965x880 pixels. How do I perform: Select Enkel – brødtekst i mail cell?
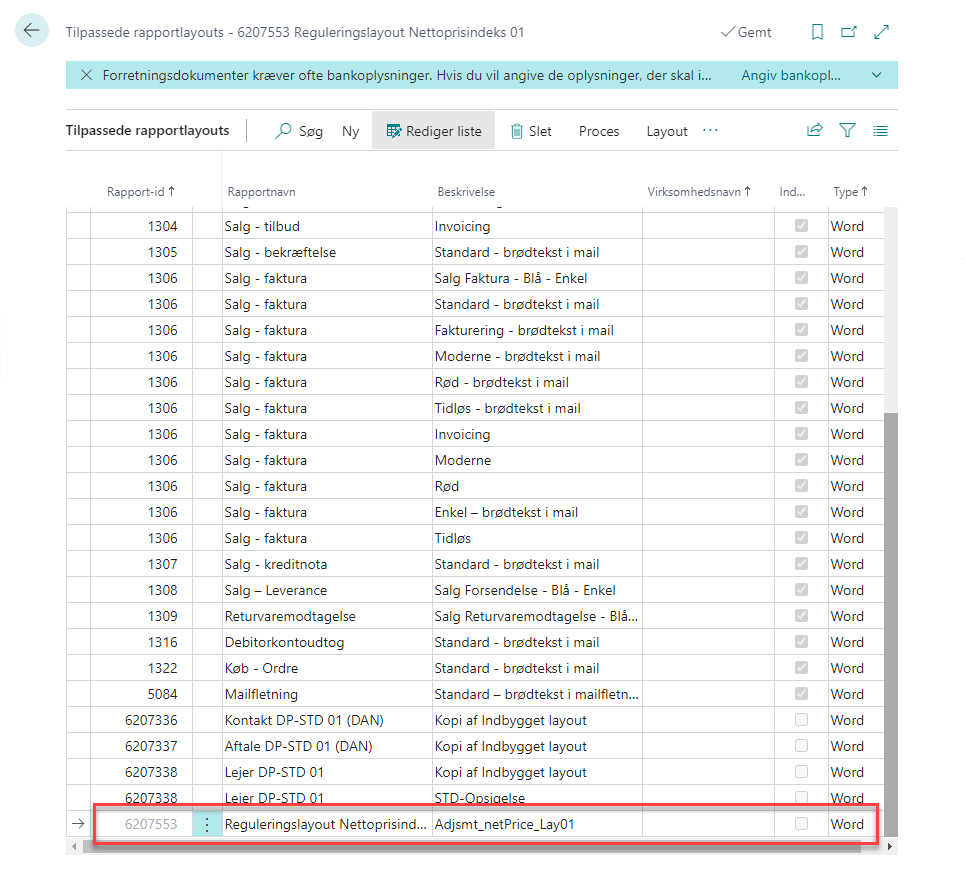[x=537, y=512]
